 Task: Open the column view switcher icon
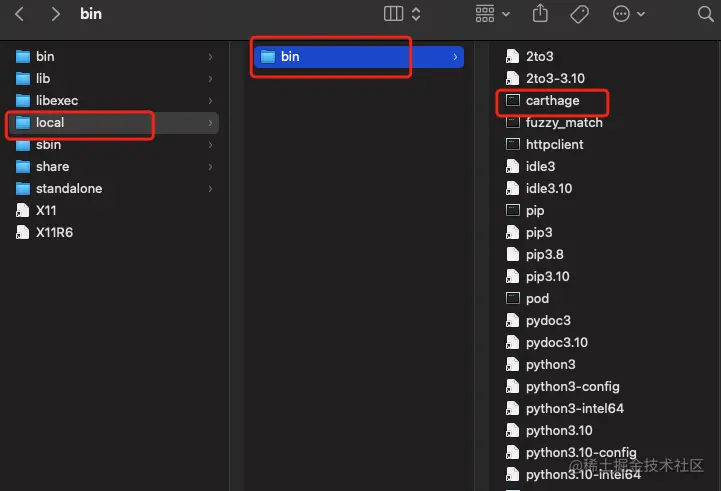[x=393, y=14]
